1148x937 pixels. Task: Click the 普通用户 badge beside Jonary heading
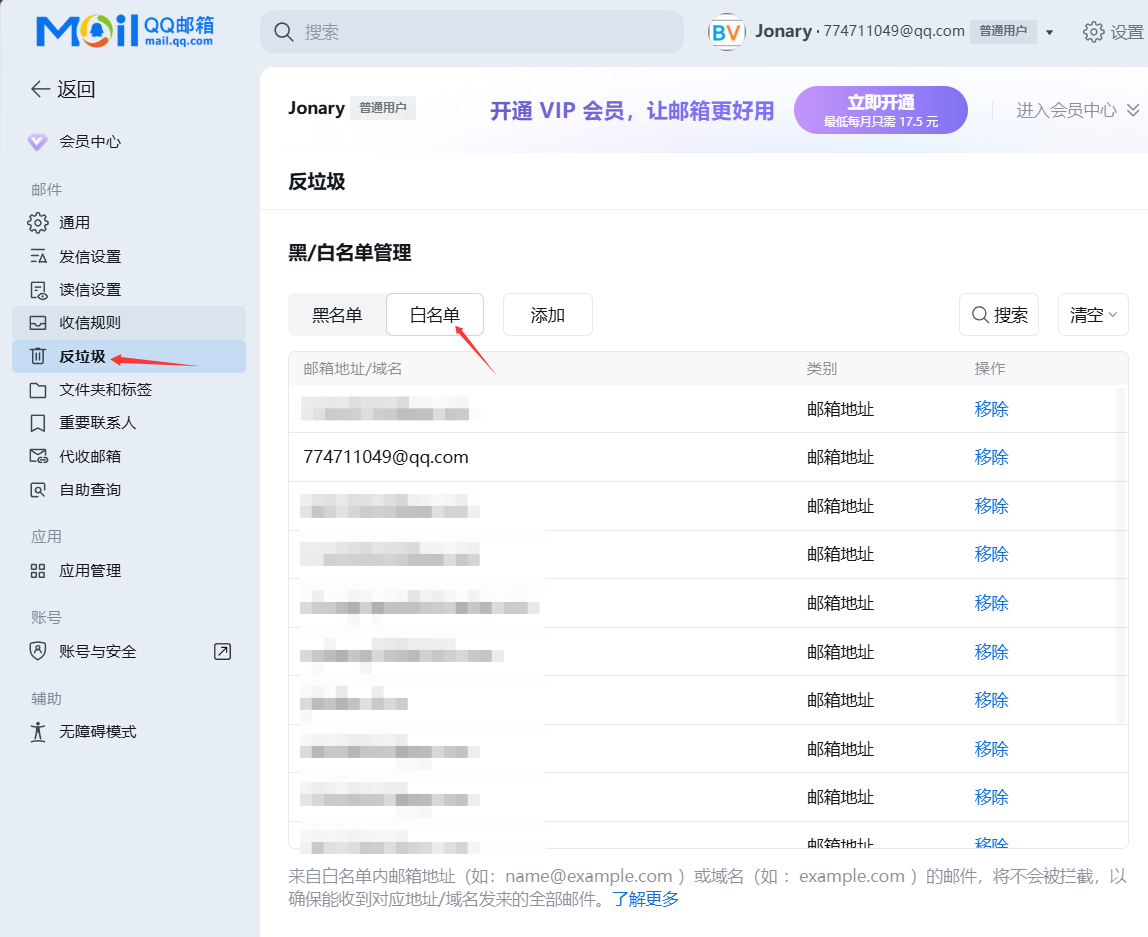click(x=383, y=108)
